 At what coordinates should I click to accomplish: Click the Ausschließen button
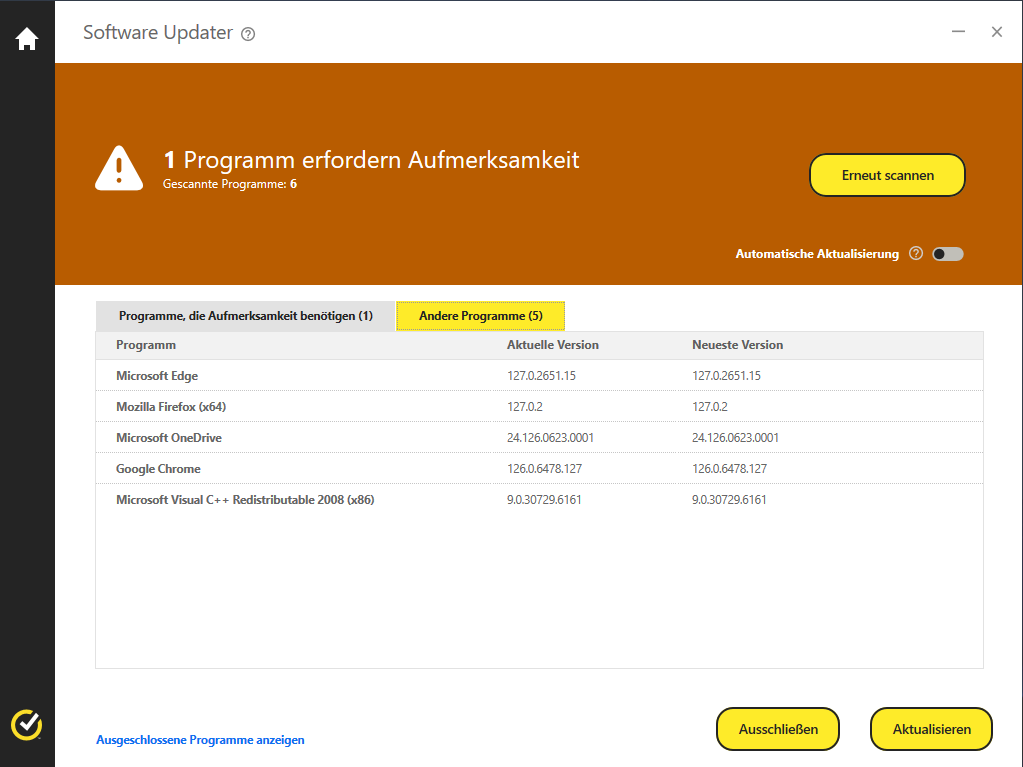tap(777, 729)
